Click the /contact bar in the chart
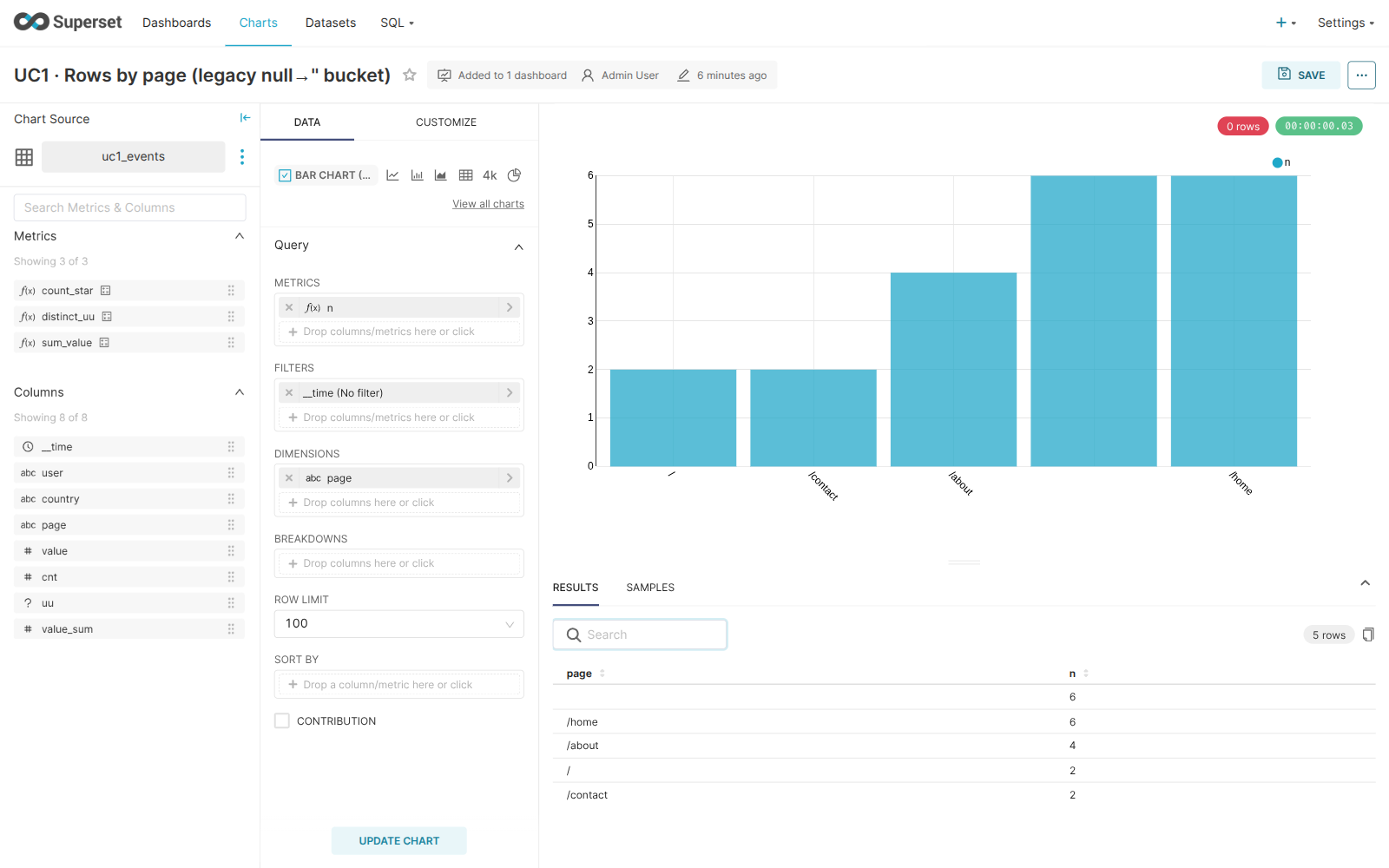The height and width of the screenshot is (868, 1389). click(813, 418)
